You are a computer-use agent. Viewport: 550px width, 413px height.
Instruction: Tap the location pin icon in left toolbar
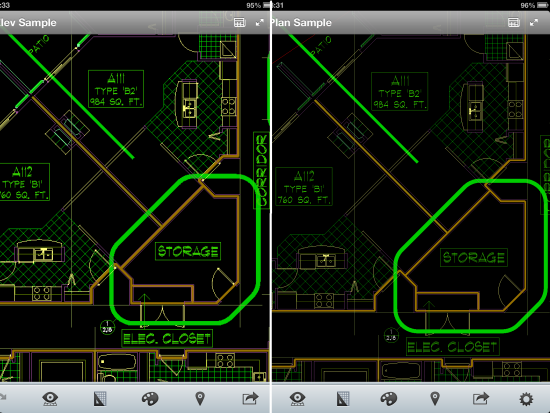[x=200, y=399]
